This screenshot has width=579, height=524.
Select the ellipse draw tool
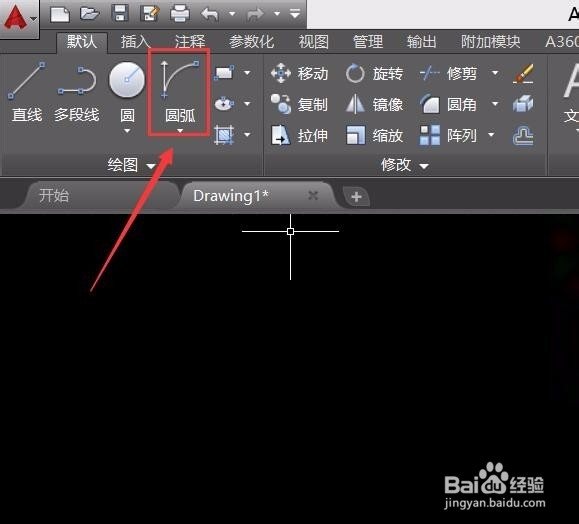tap(224, 104)
